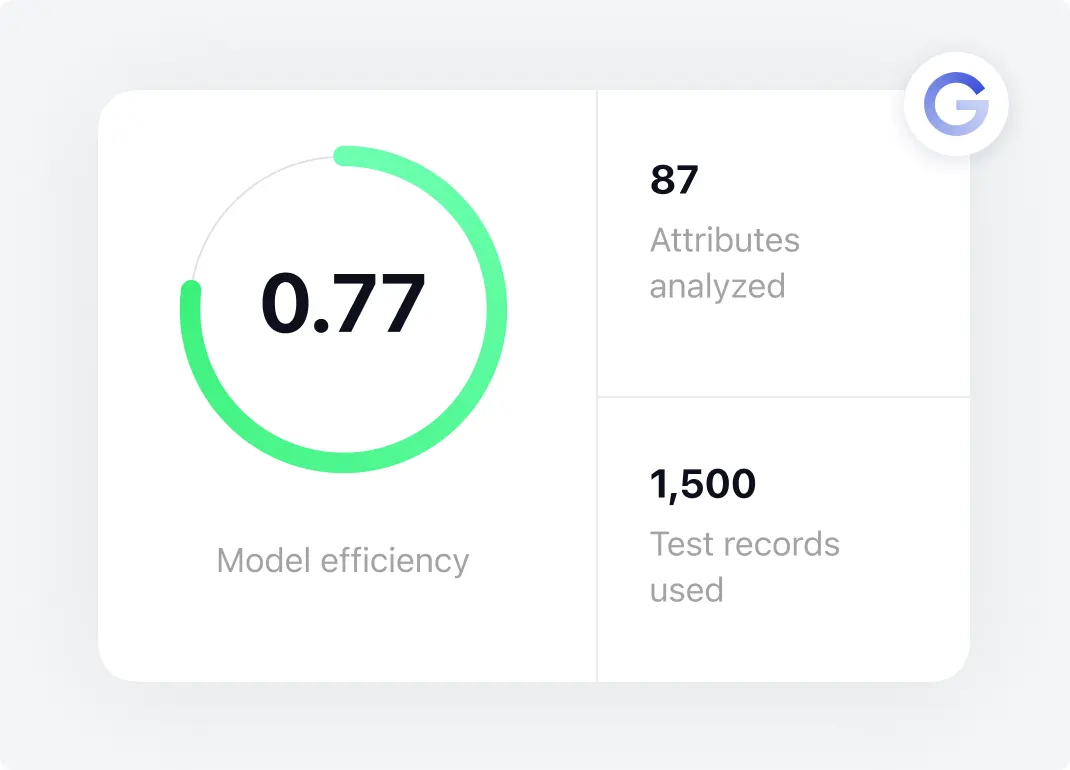The image size is (1070, 770).
Task: Click the white circular logo badge
Action: coord(956,104)
